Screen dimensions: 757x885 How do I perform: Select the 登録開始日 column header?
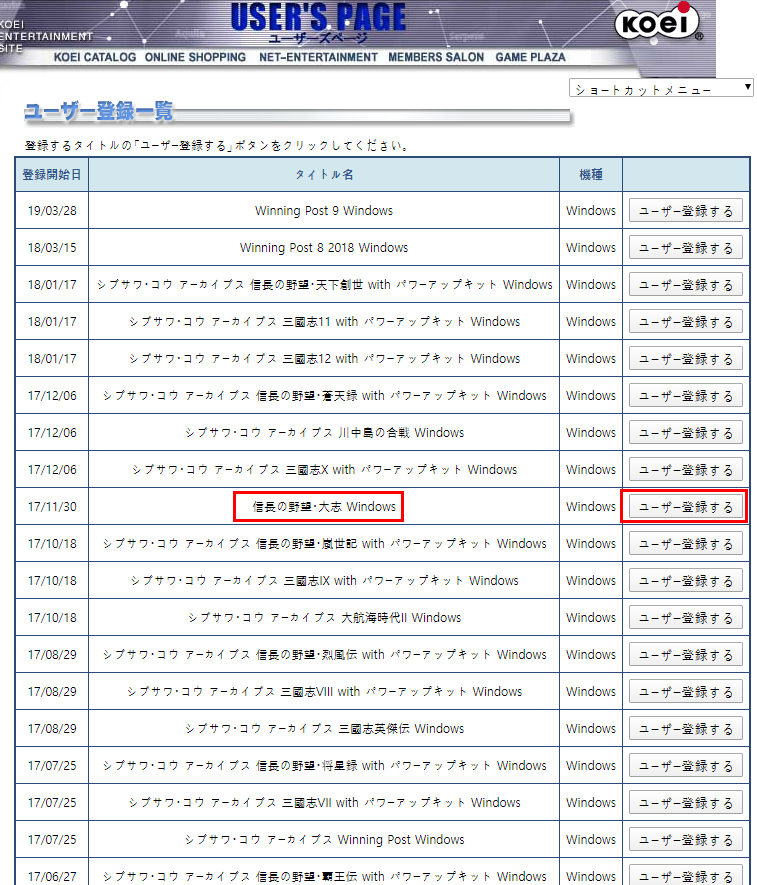52,174
